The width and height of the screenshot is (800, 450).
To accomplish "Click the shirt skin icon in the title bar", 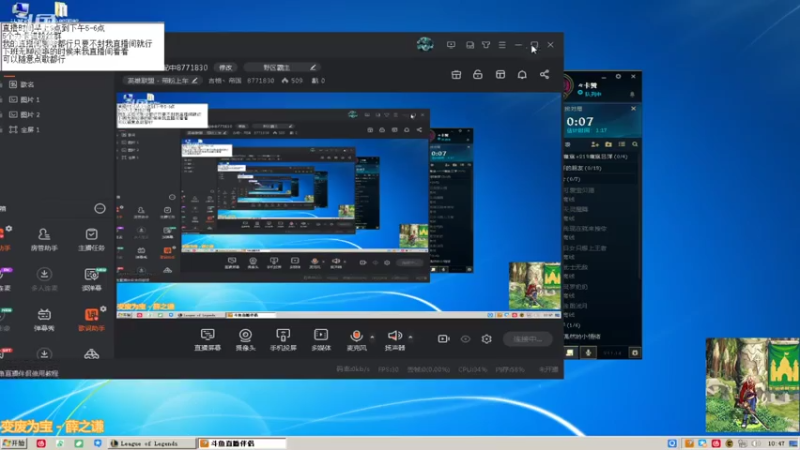I will click(486, 45).
